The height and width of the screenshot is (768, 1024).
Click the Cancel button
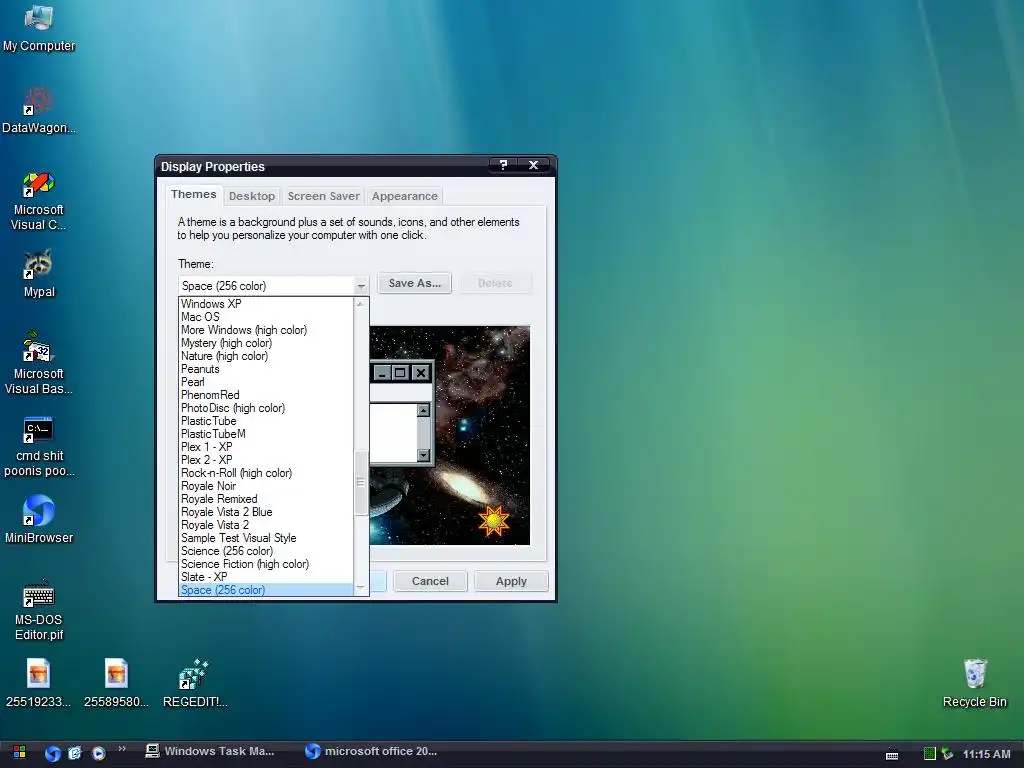pyautogui.click(x=430, y=581)
